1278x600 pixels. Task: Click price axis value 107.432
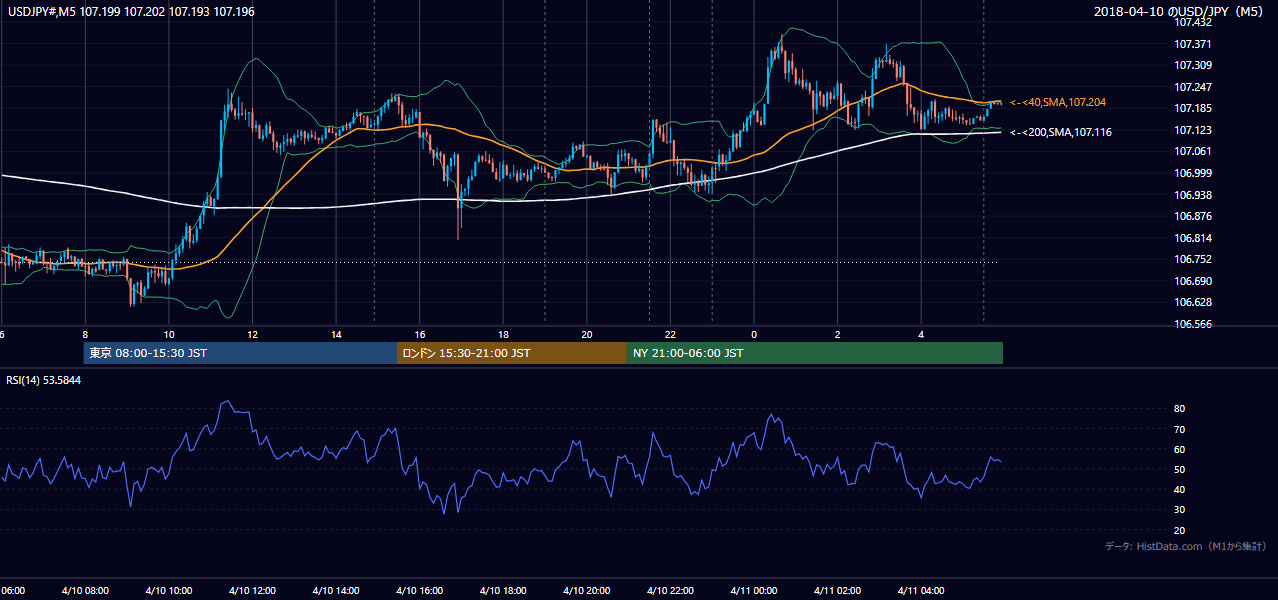pos(1192,23)
